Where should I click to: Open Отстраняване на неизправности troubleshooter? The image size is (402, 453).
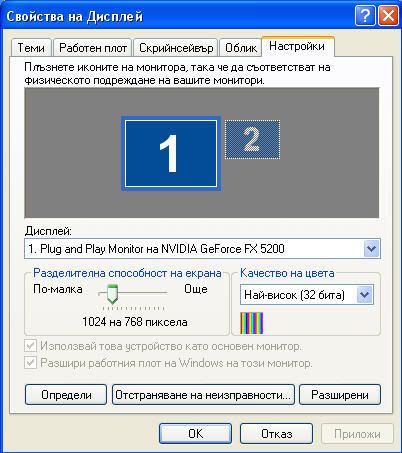point(203,395)
